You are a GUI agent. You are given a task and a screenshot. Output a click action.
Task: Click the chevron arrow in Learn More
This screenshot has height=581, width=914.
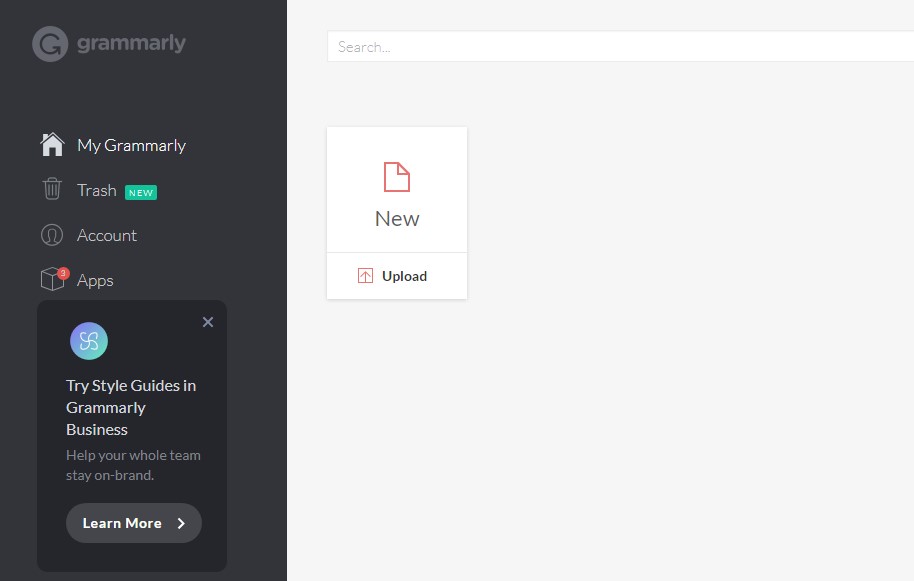click(x=181, y=523)
